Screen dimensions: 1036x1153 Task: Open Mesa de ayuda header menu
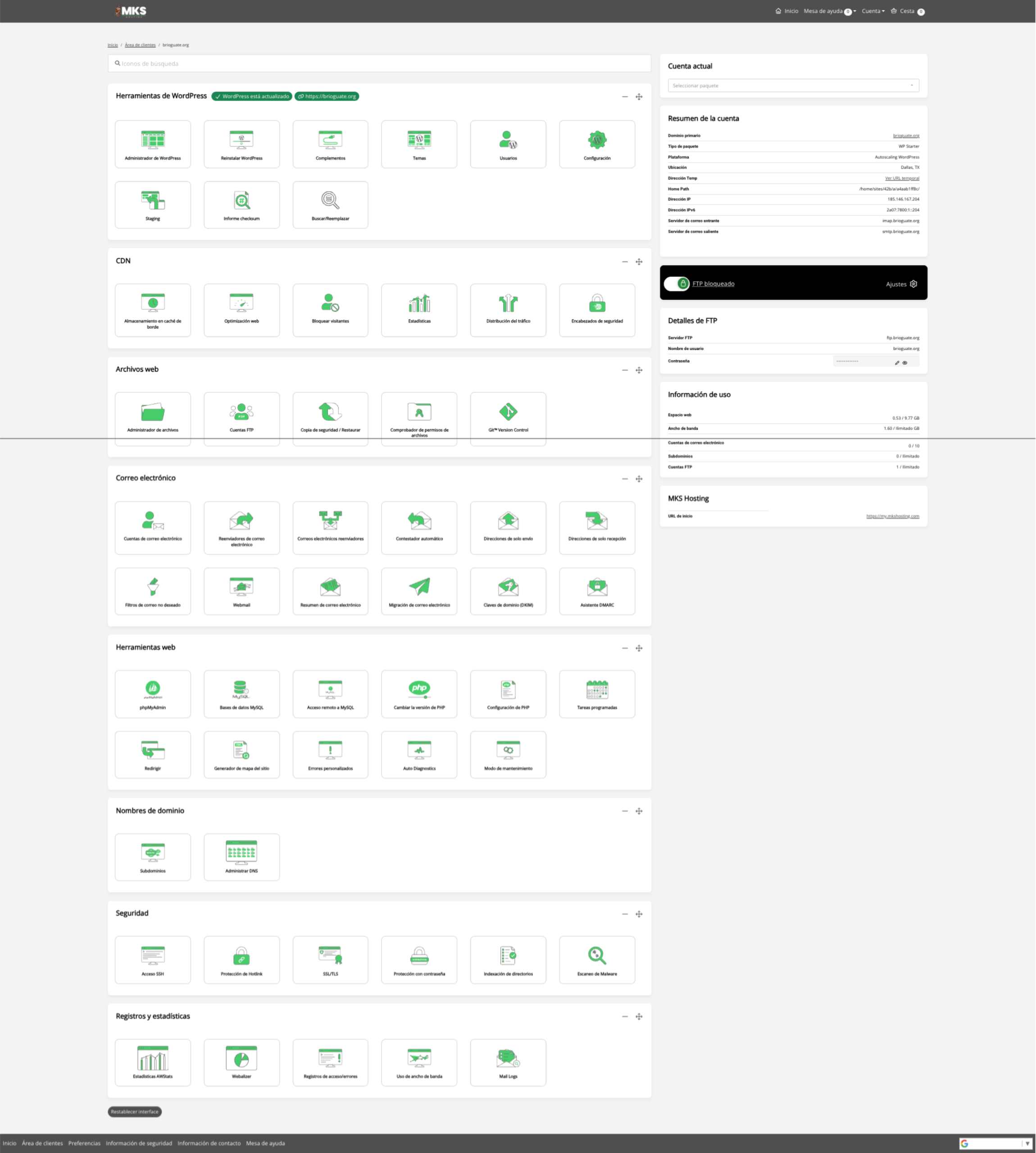pos(830,11)
